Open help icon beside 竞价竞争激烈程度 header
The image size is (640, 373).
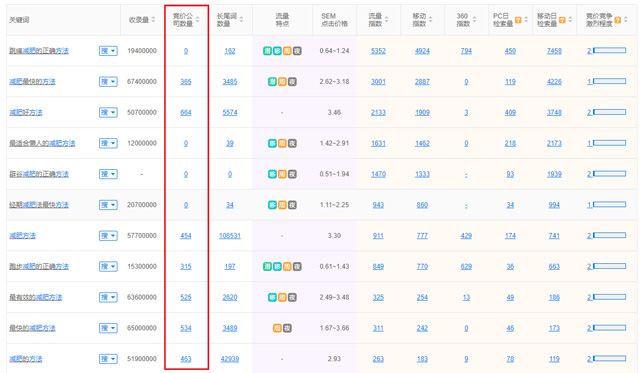pos(618,20)
